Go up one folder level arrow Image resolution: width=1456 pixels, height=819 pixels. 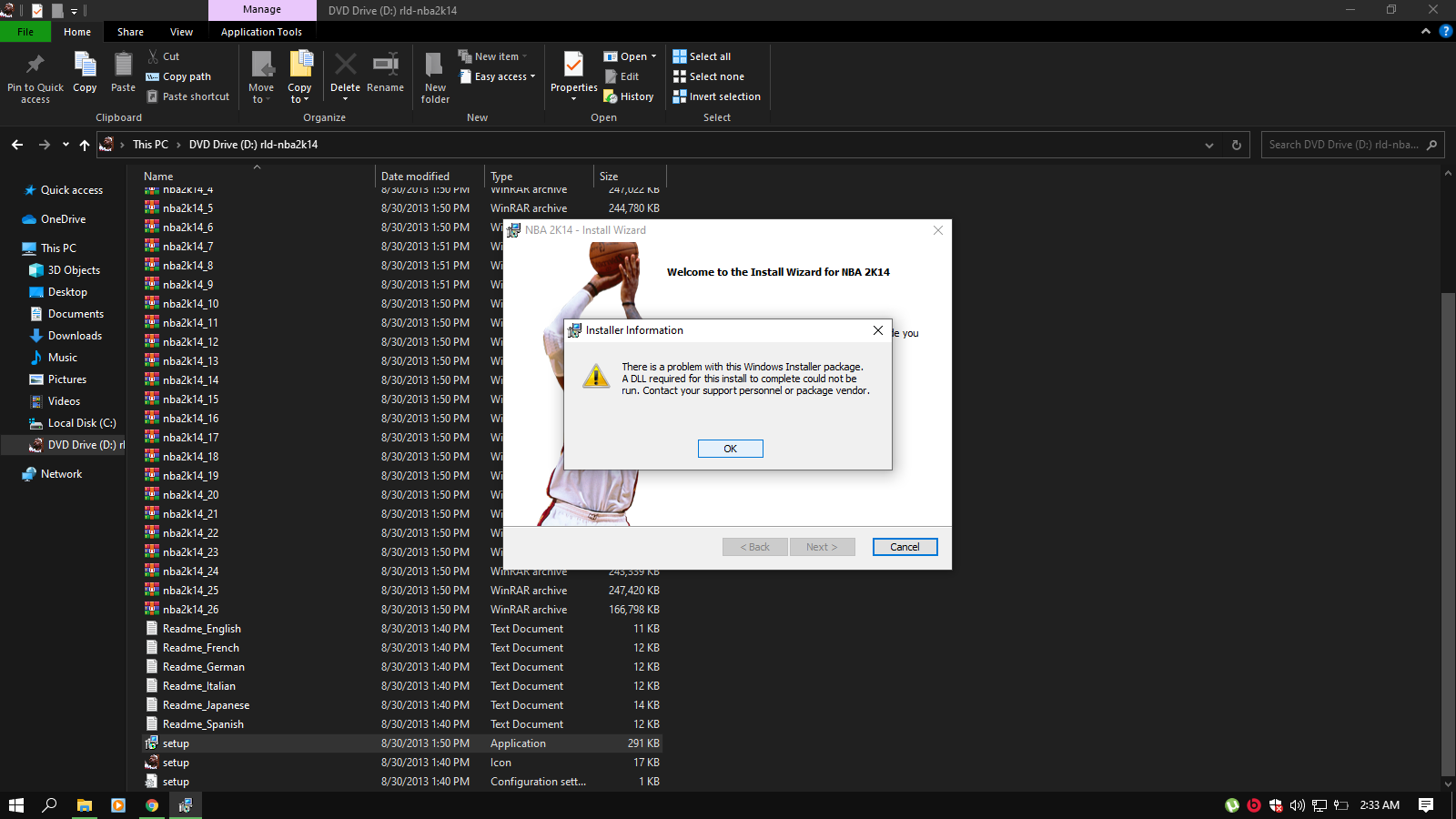[85, 145]
